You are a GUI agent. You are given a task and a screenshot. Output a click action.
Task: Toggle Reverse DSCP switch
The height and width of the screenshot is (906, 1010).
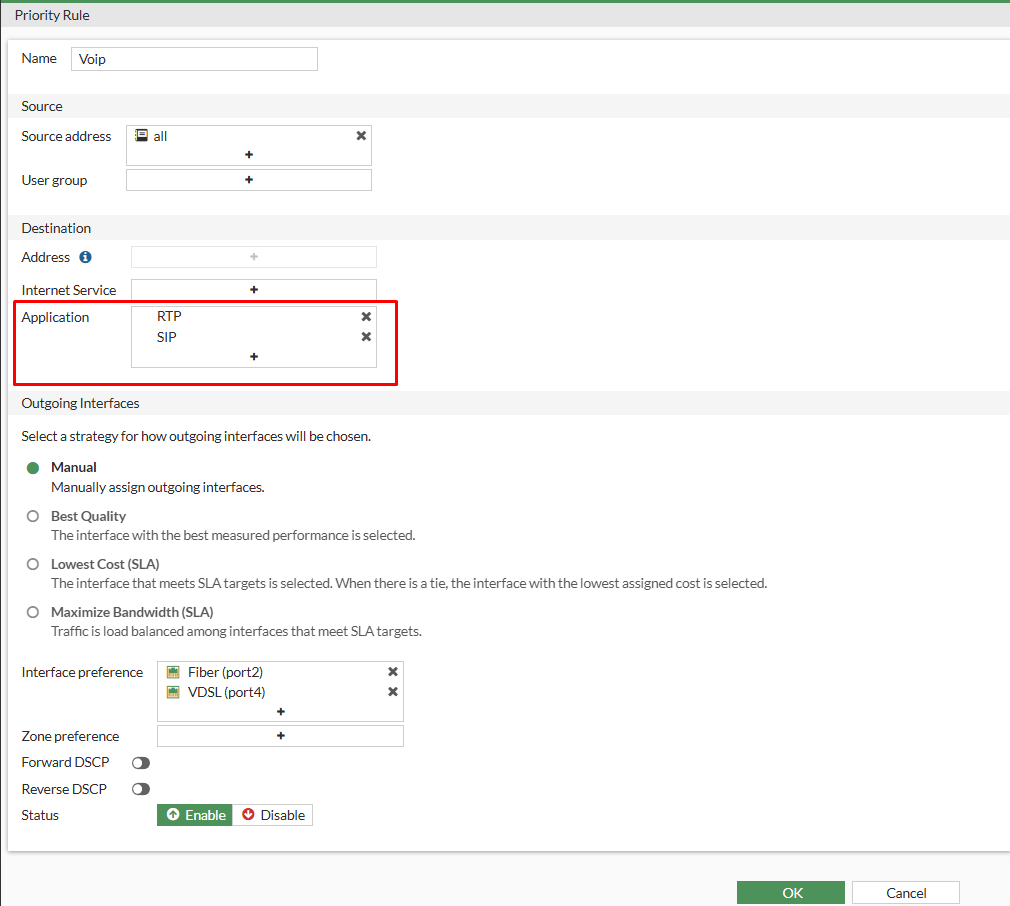coord(140,789)
